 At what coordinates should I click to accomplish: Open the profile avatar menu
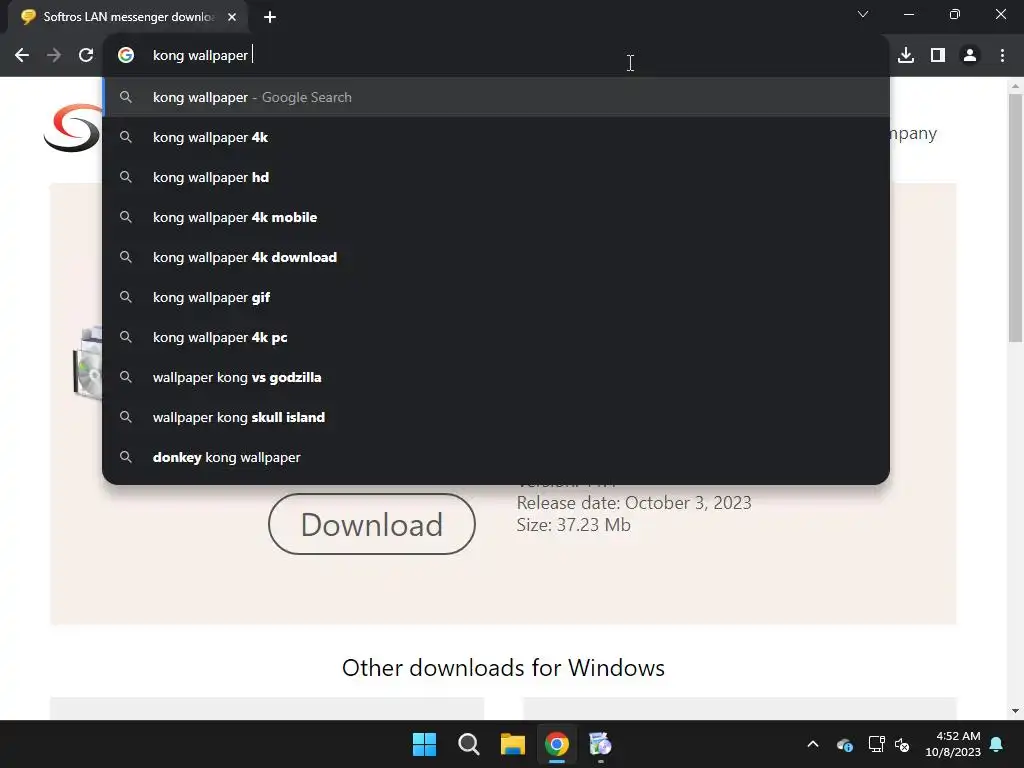tap(970, 56)
